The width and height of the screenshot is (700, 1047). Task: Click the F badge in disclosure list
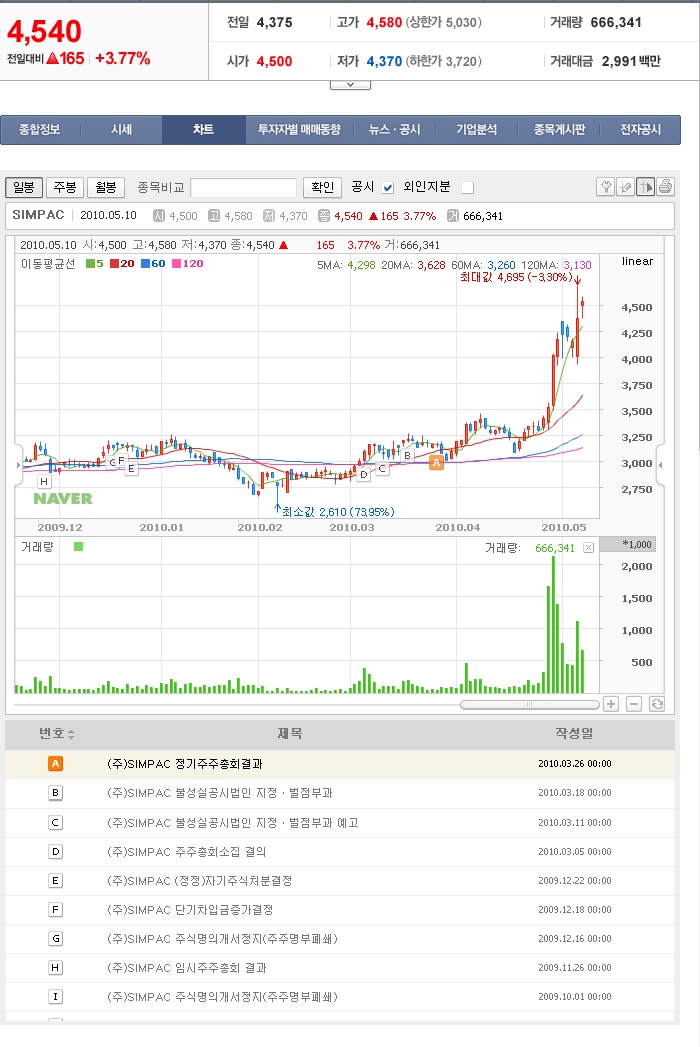tap(55, 909)
